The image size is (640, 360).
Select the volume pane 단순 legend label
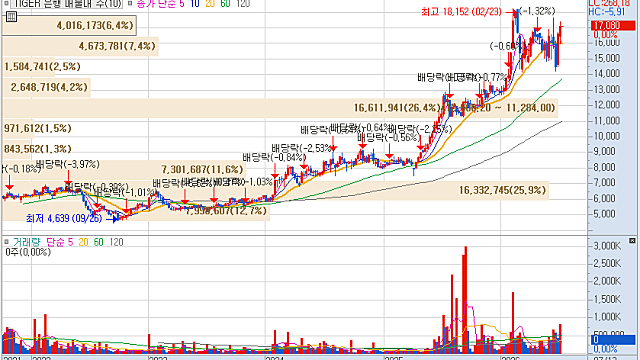56,242
